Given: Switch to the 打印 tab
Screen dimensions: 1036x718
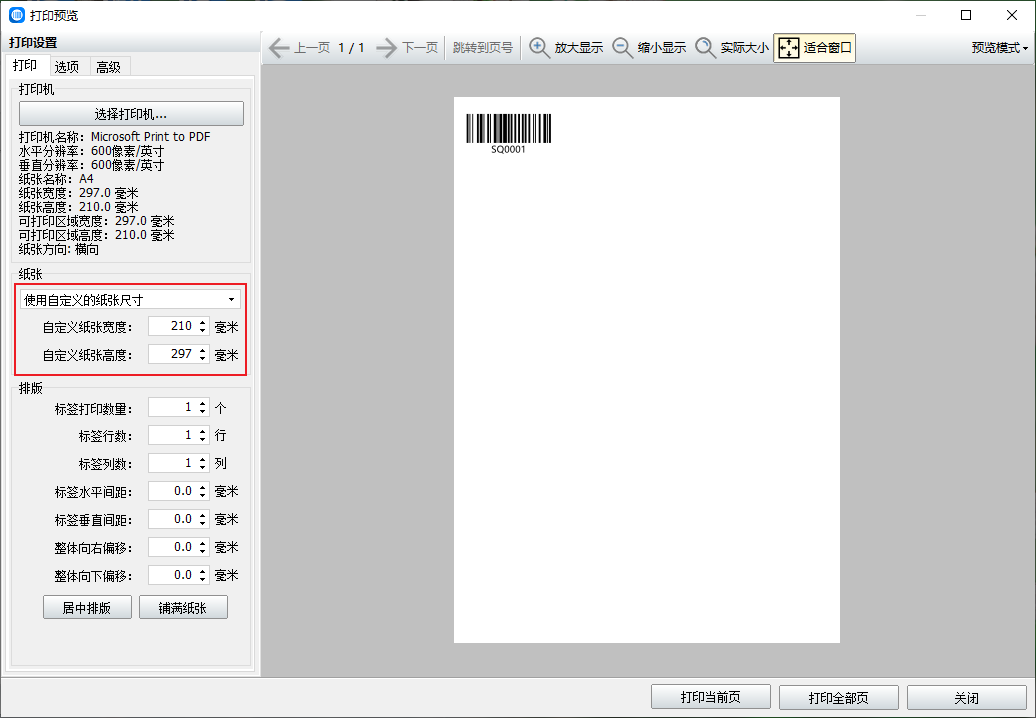Looking at the screenshot, I should 25,65.
